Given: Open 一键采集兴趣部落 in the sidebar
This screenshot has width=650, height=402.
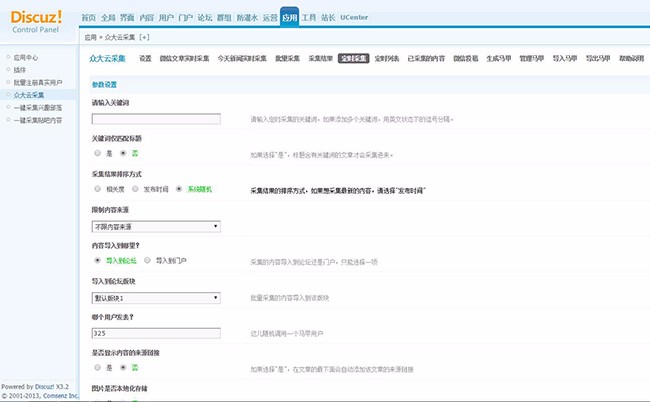Looking at the screenshot, I should click(38, 108).
